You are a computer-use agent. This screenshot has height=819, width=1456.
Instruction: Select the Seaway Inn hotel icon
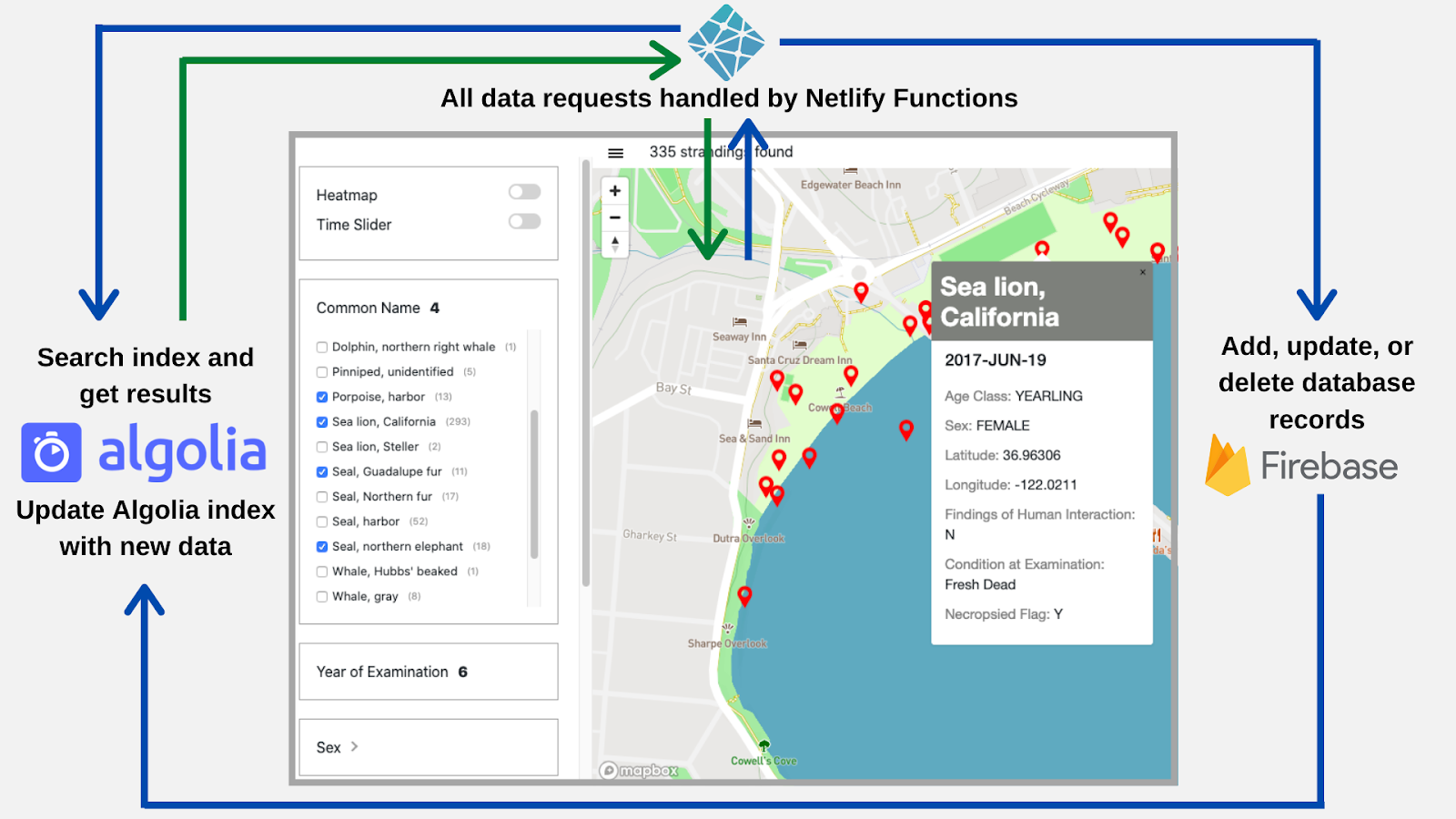point(740,322)
